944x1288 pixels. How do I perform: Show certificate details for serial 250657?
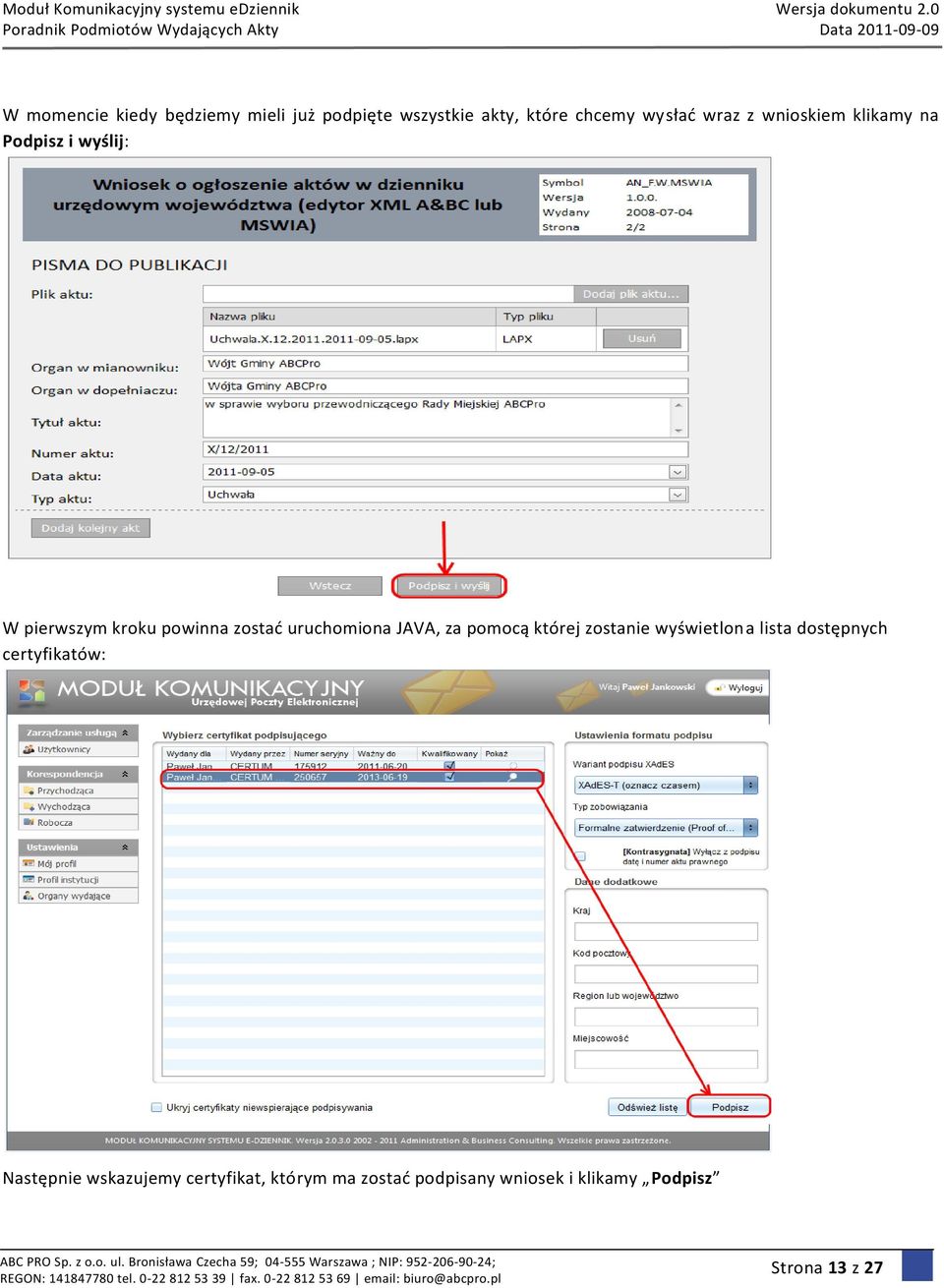pos(512,777)
